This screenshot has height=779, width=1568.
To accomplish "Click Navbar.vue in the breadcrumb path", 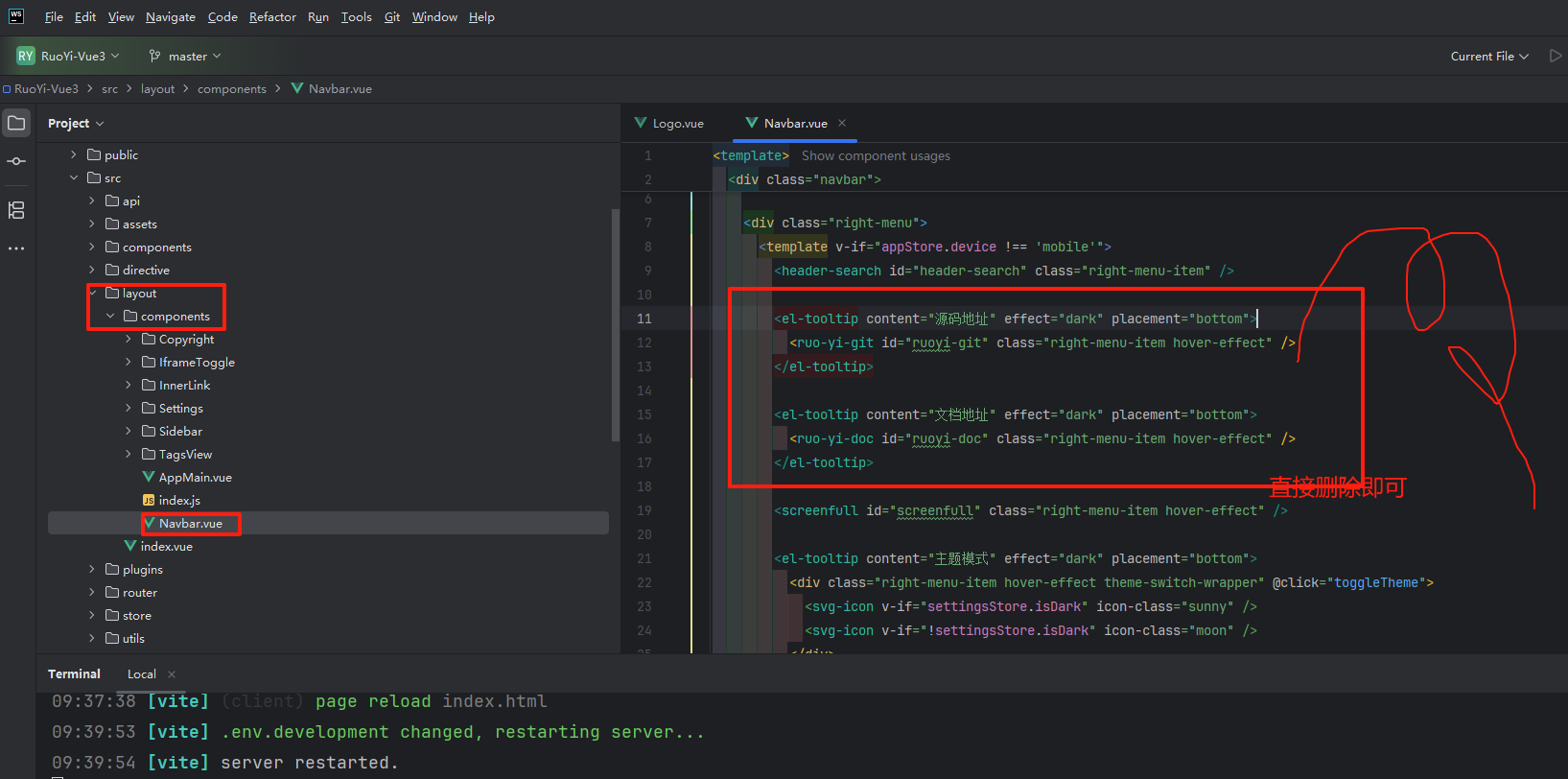I will tap(340, 88).
